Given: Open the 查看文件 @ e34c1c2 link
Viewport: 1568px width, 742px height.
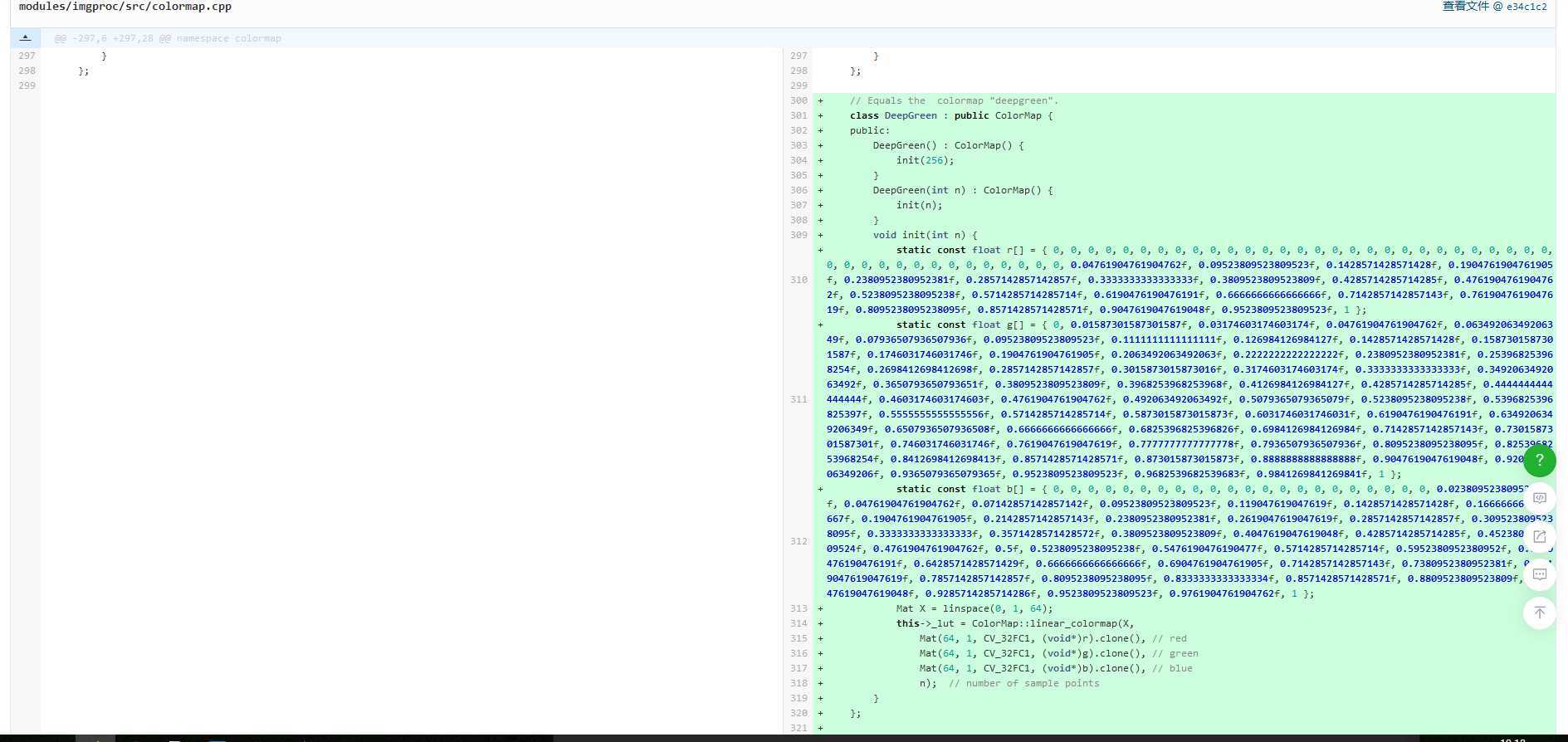Looking at the screenshot, I should (x=1494, y=7).
